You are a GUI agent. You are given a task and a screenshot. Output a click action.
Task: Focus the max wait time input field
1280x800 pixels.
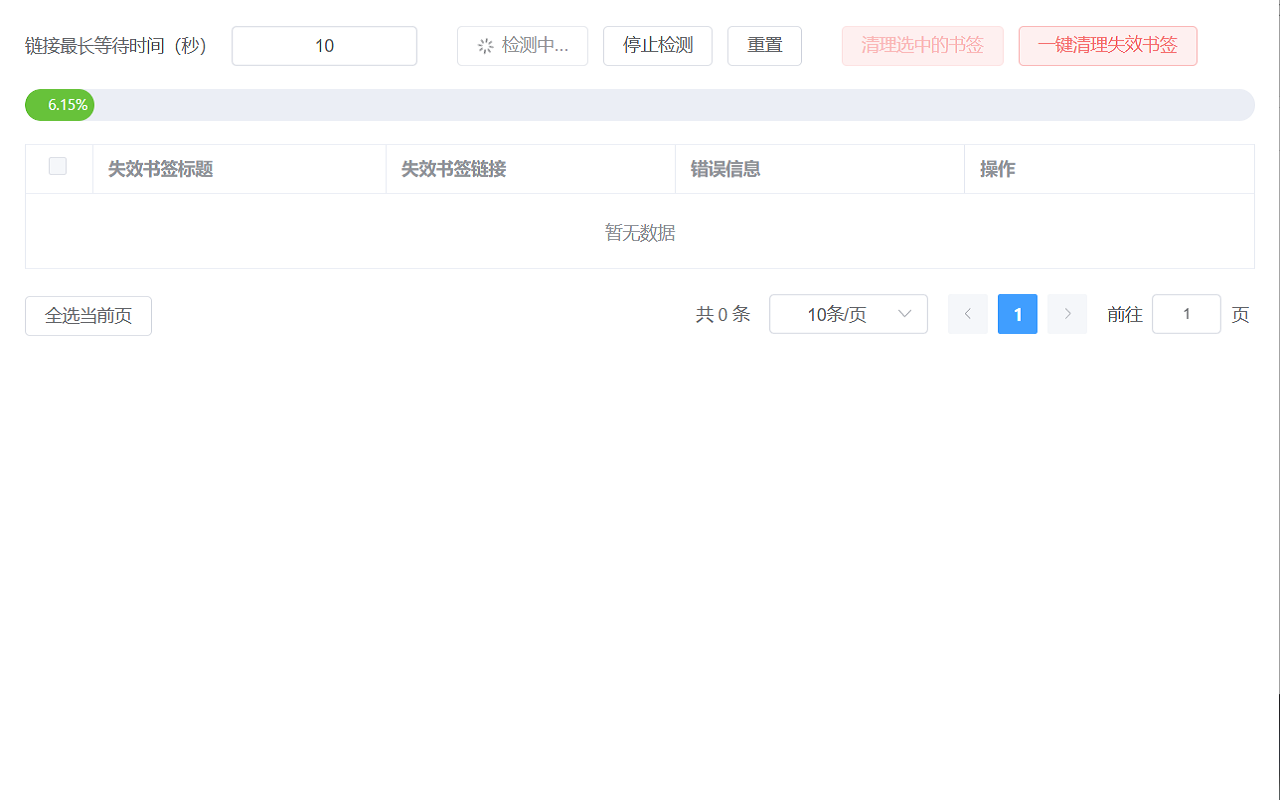324,46
